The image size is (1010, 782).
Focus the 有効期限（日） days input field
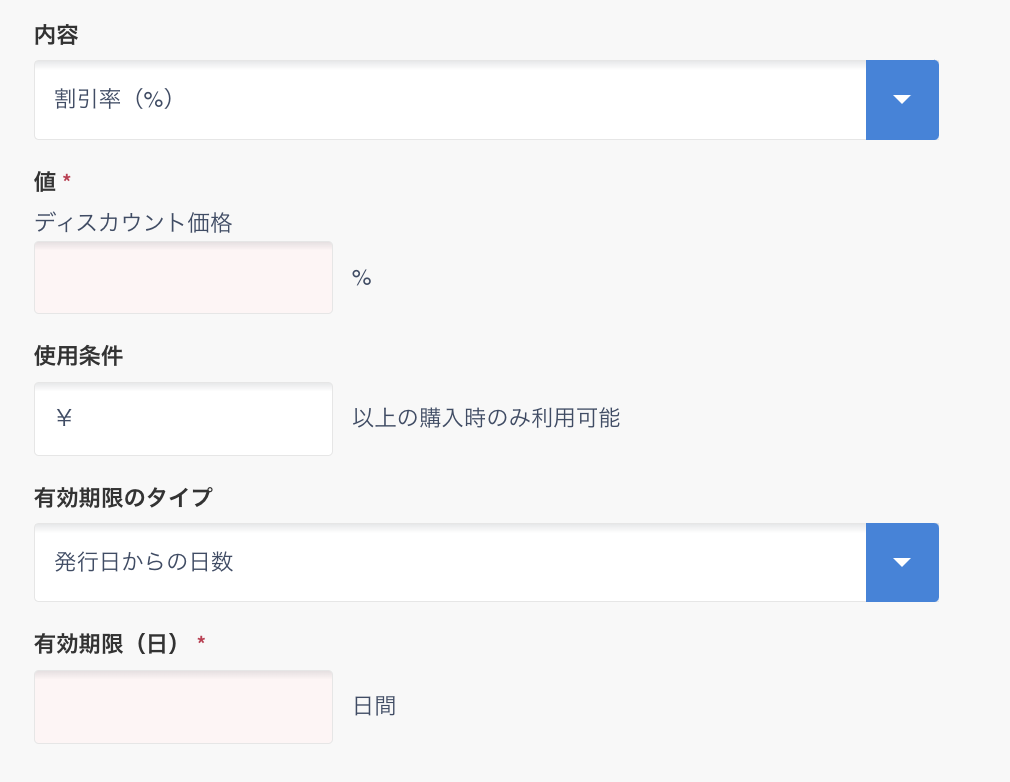[183, 707]
